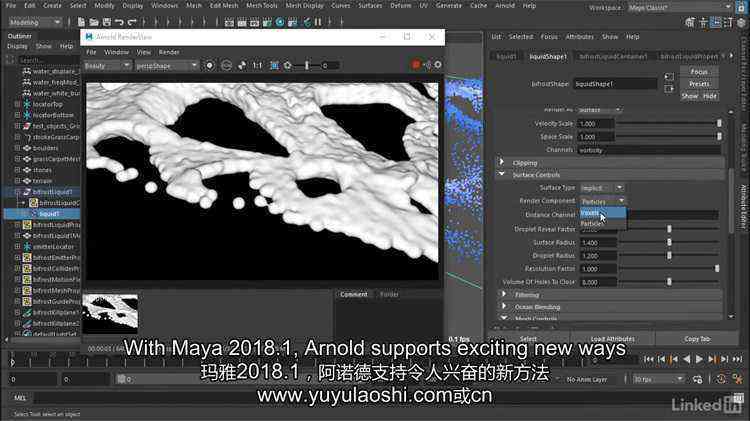Click the Load Attributes button
The image size is (750, 421).
click(613, 339)
